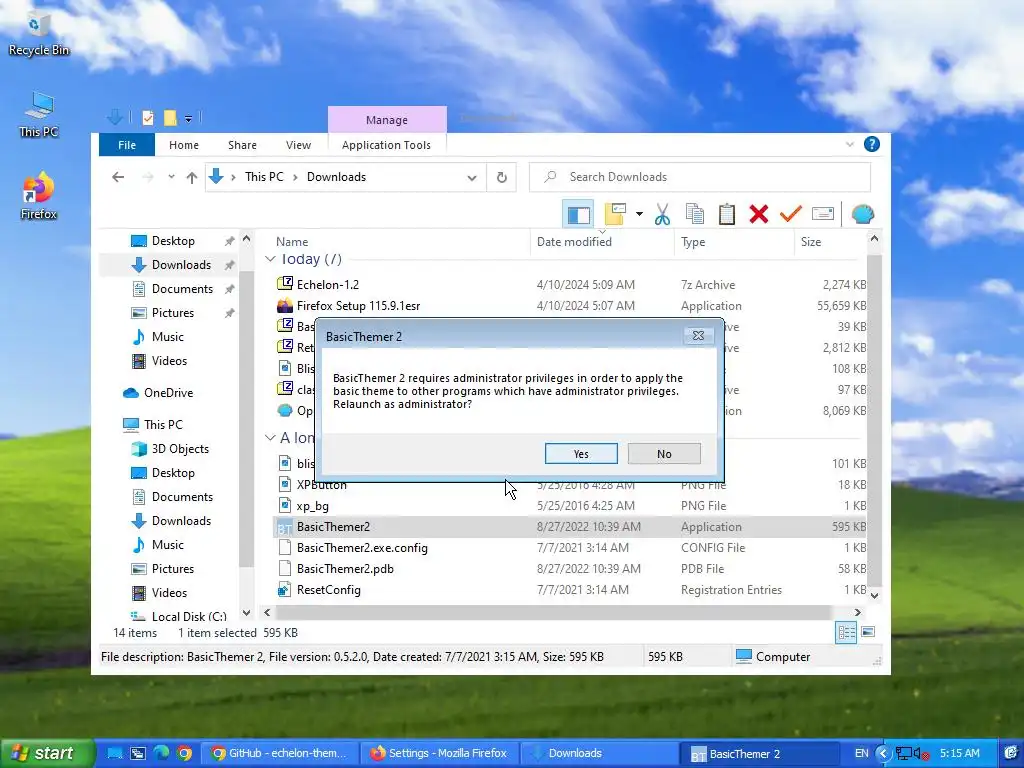Screen dimensions: 1024x768
Task: Toggle the preview pane toolbar icon
Action: [578, 214]
